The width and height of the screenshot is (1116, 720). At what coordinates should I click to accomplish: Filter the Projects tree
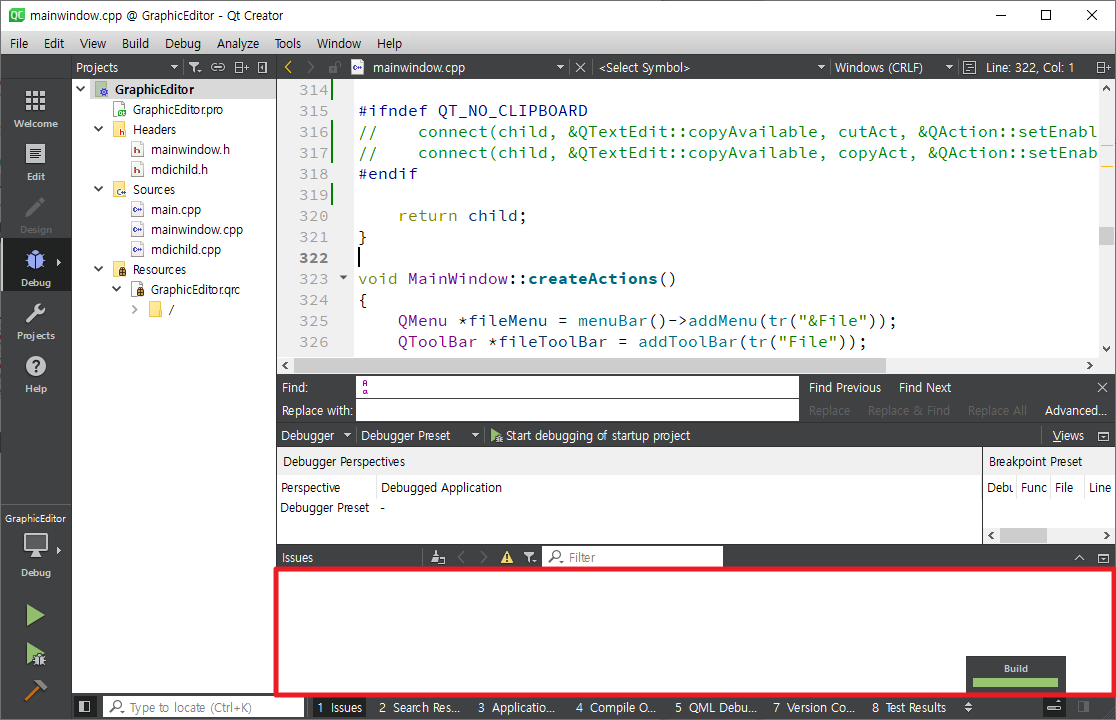click(x=194, y=67)
